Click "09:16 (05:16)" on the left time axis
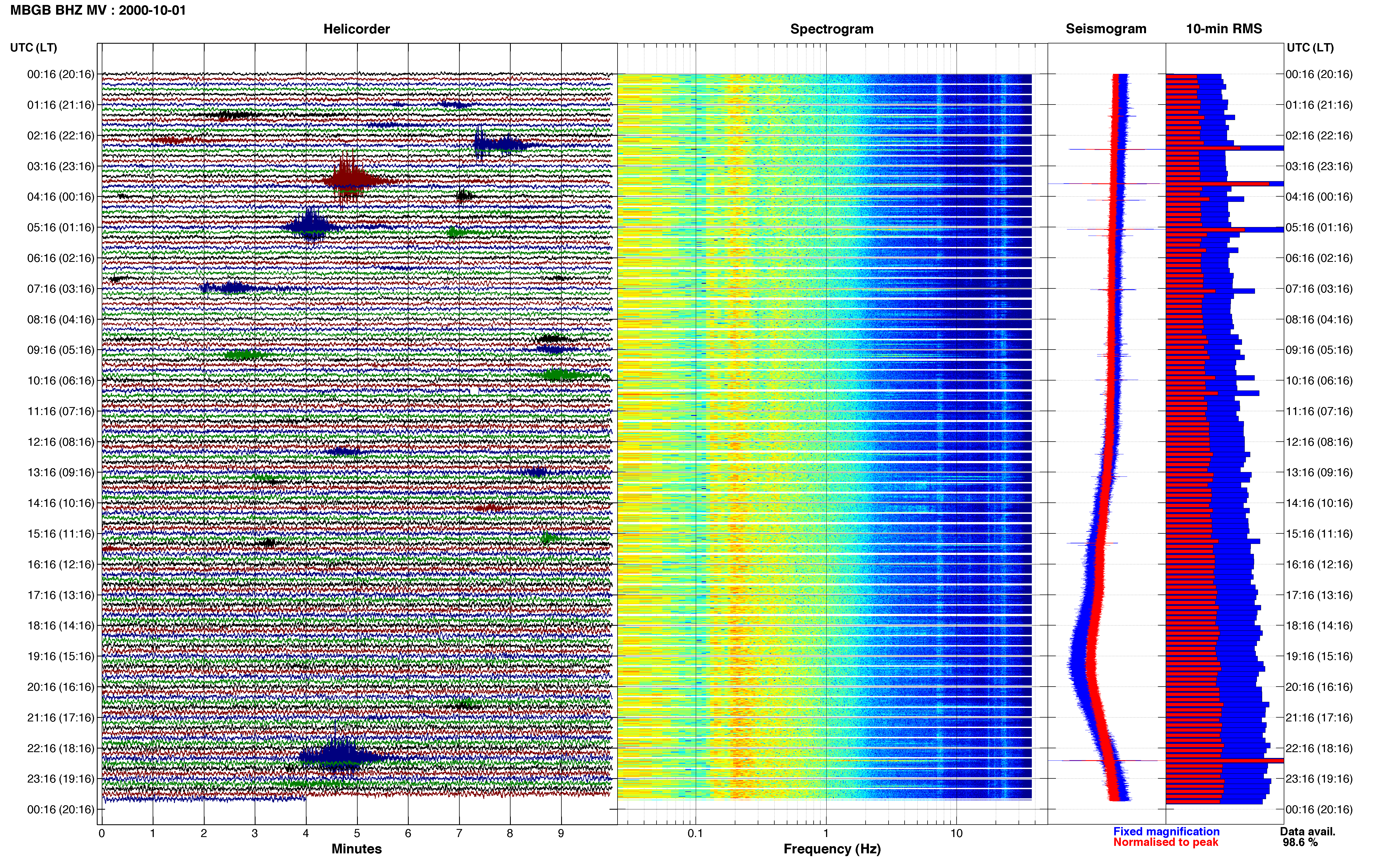This screenshot has width=1388, height=868. (61, 350)
